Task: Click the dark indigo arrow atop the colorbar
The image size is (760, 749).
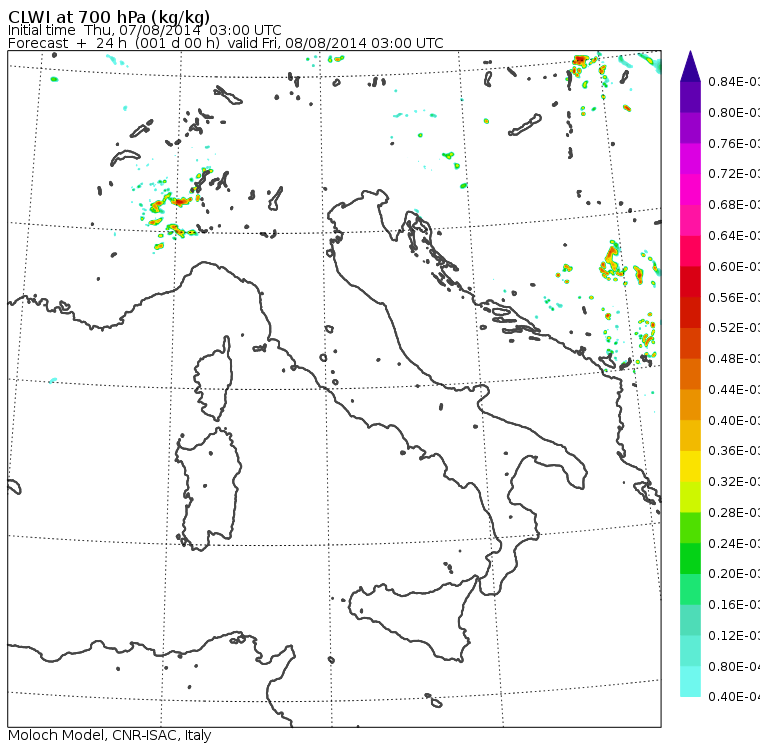Action: pyautogui.click(x=690, y=66)
